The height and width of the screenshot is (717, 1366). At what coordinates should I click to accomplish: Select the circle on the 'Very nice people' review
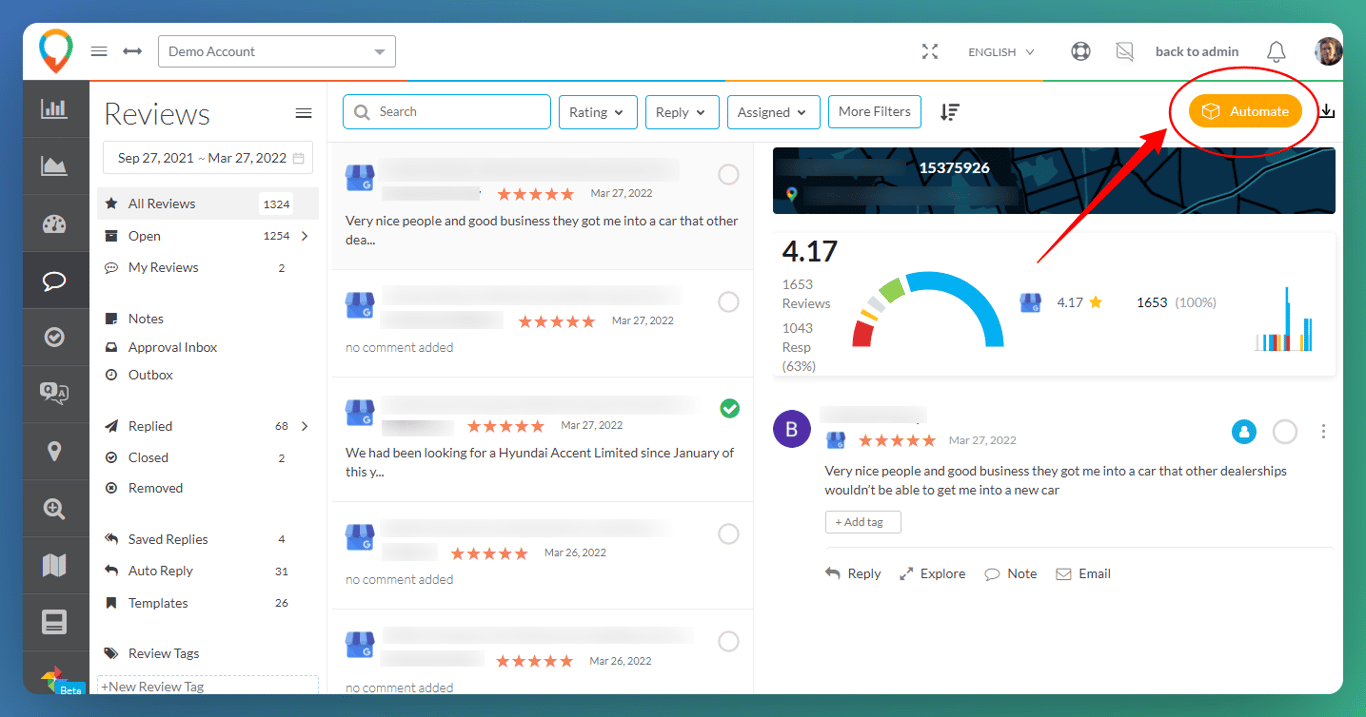point(729,175)
